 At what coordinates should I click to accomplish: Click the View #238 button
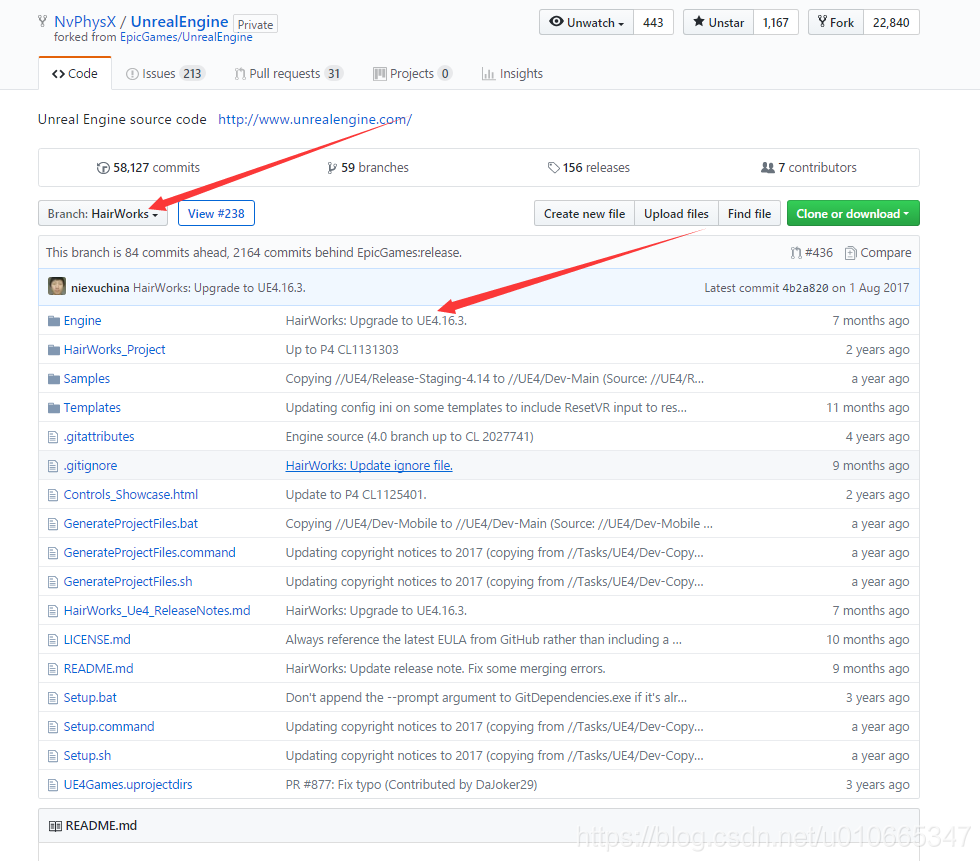tap(216, 214)
